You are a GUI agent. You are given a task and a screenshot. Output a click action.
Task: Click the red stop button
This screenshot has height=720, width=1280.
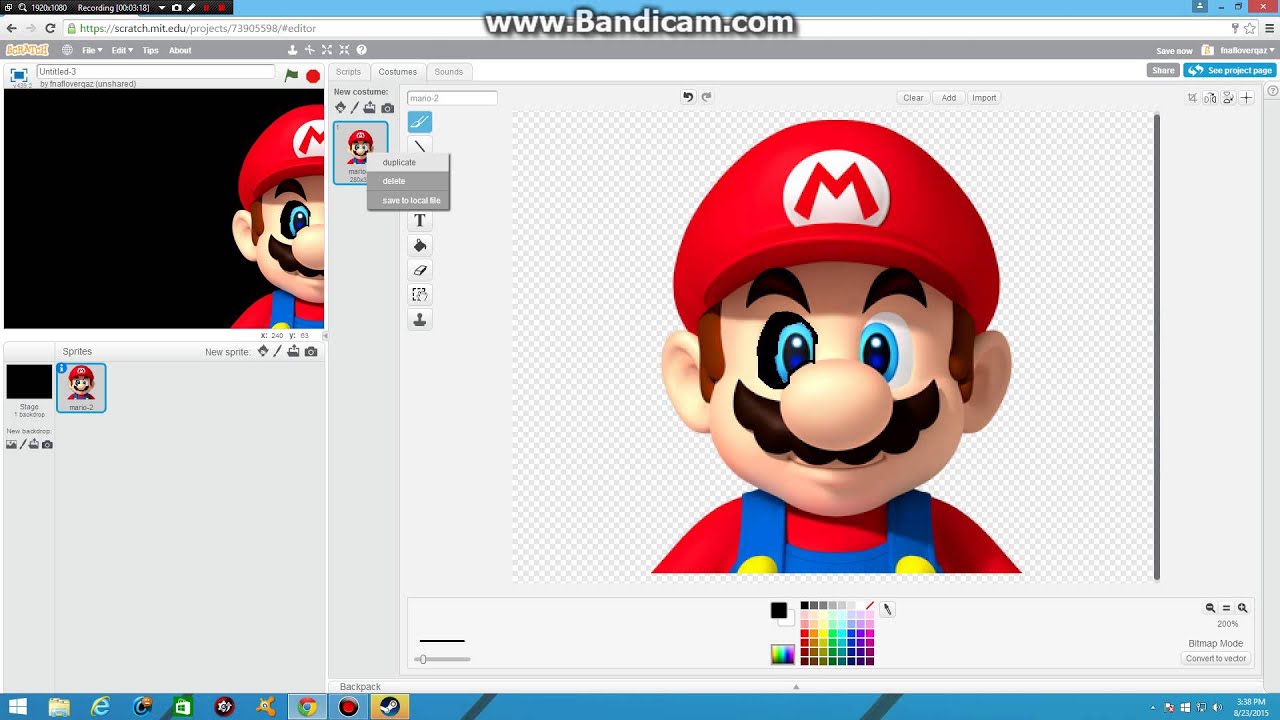[x=313, y=76]
